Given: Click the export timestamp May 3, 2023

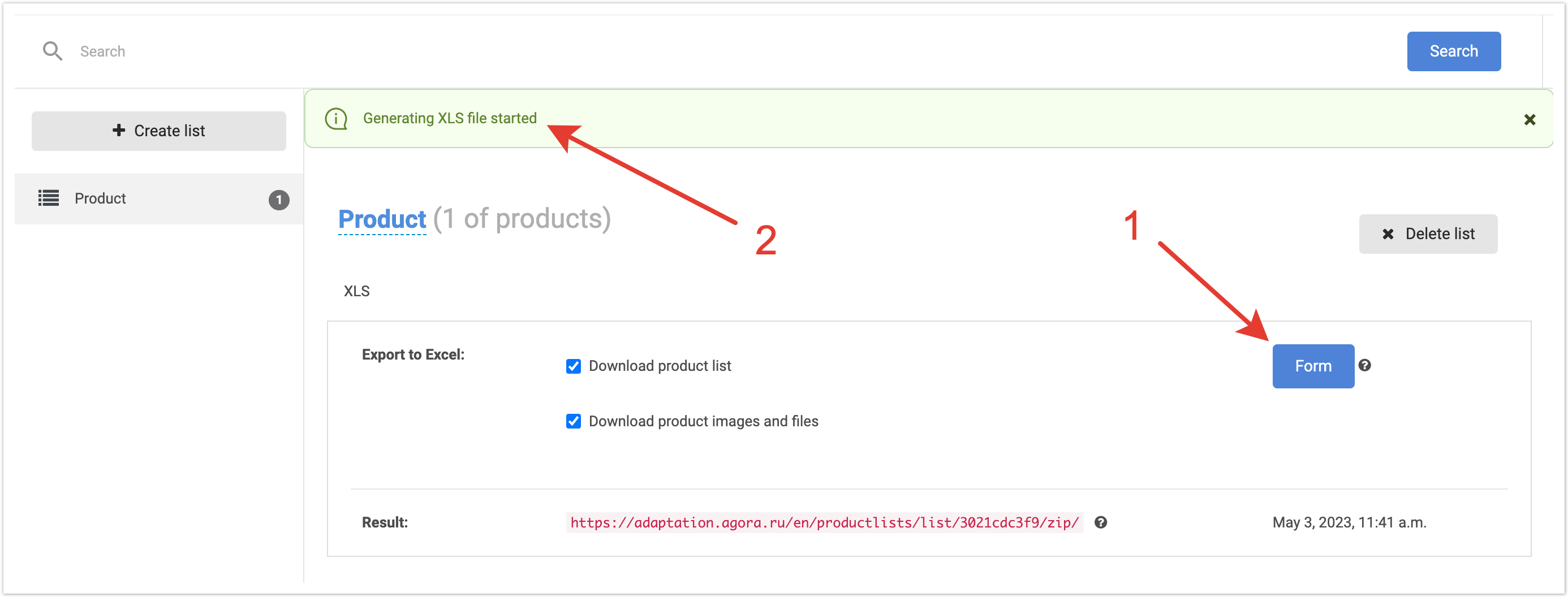Looking at the screenshot, I should click(1349, 522).
